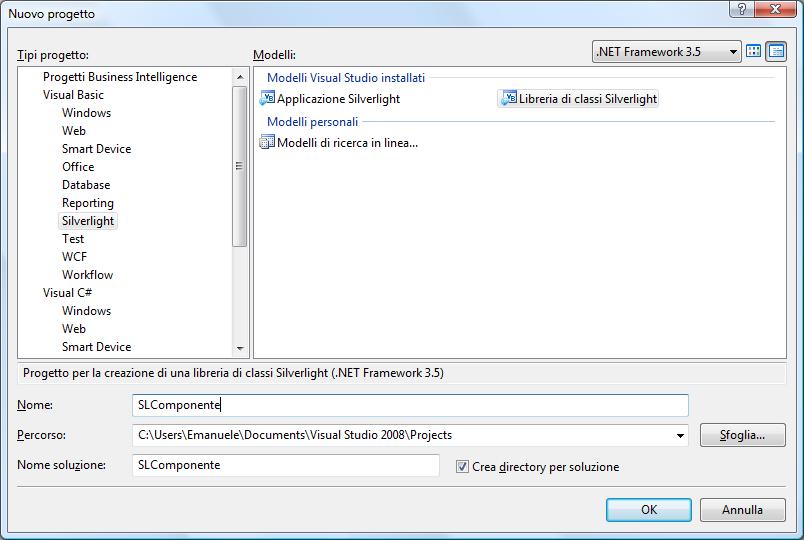804x540 pixels.
Task: Toggle Crea directory per soluzione checkbox
Action: (x=462, y=466)
